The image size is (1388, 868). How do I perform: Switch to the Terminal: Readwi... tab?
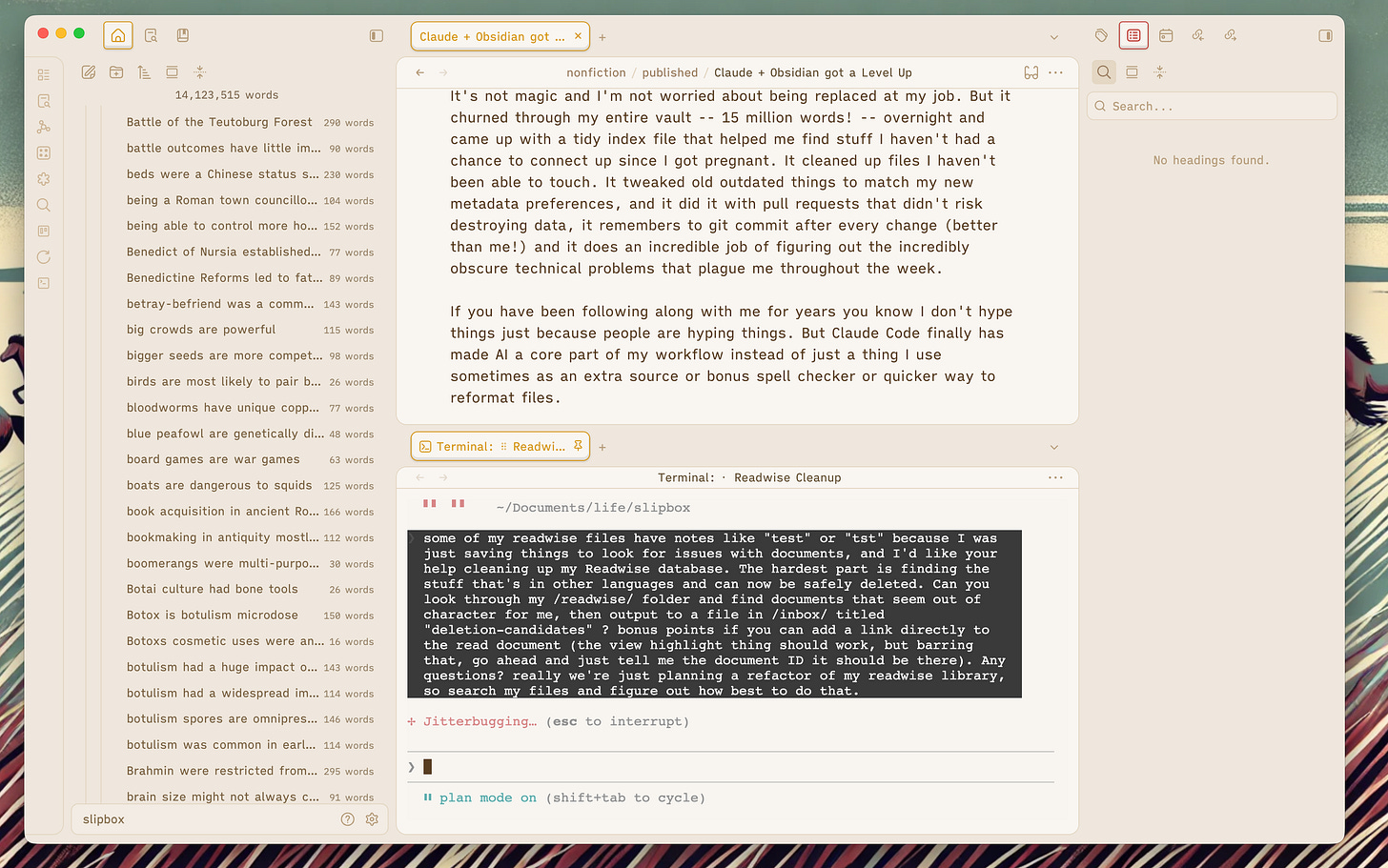pyautogui.click(x=500, y=446)
